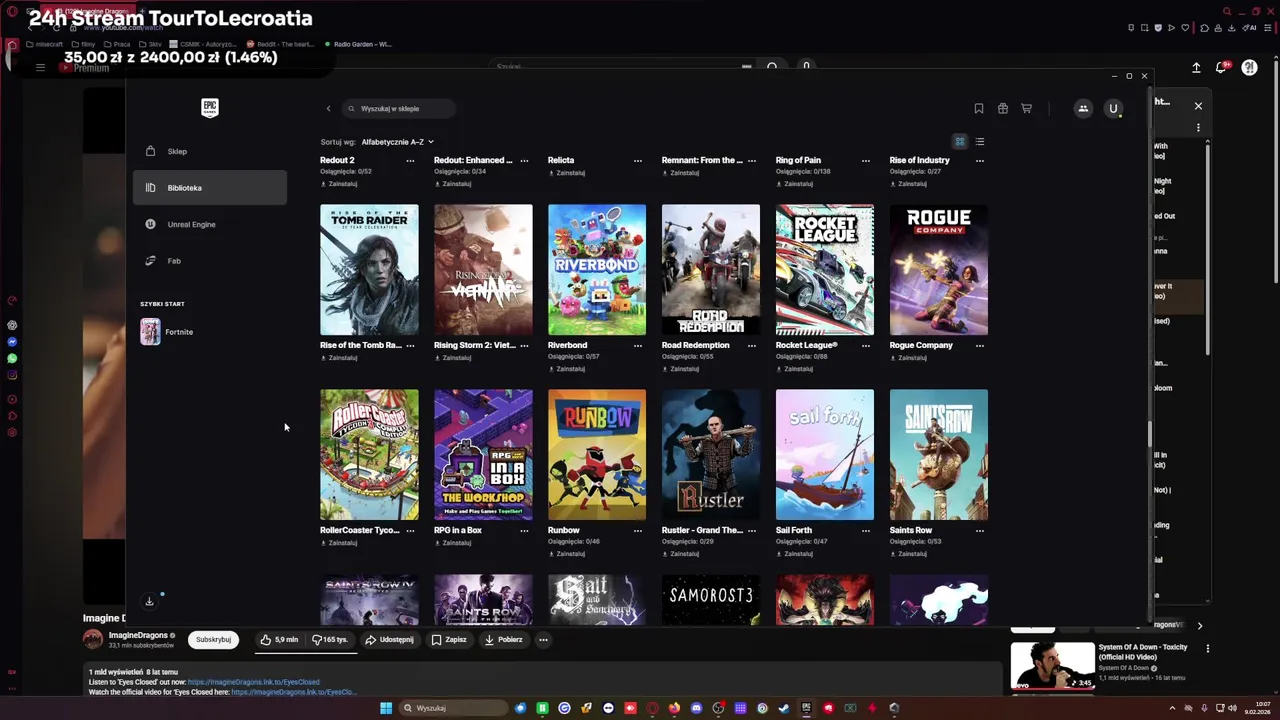The image size is (1280, 720).
Task: Open options menu for Redout 2
Action: click(410, 160)
